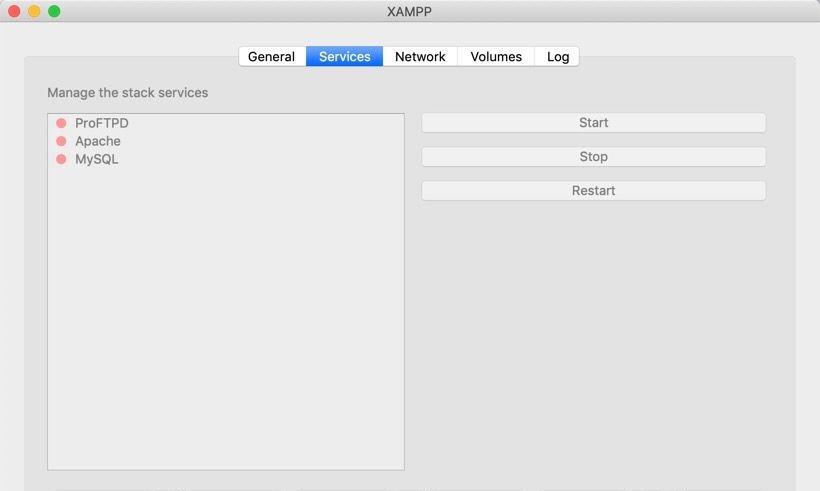Click the red status dot beside MySQL

point(61,159)
